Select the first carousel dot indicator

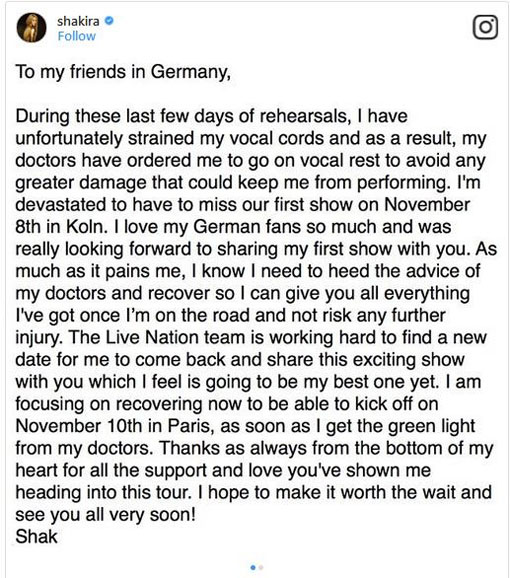[253, 567]
